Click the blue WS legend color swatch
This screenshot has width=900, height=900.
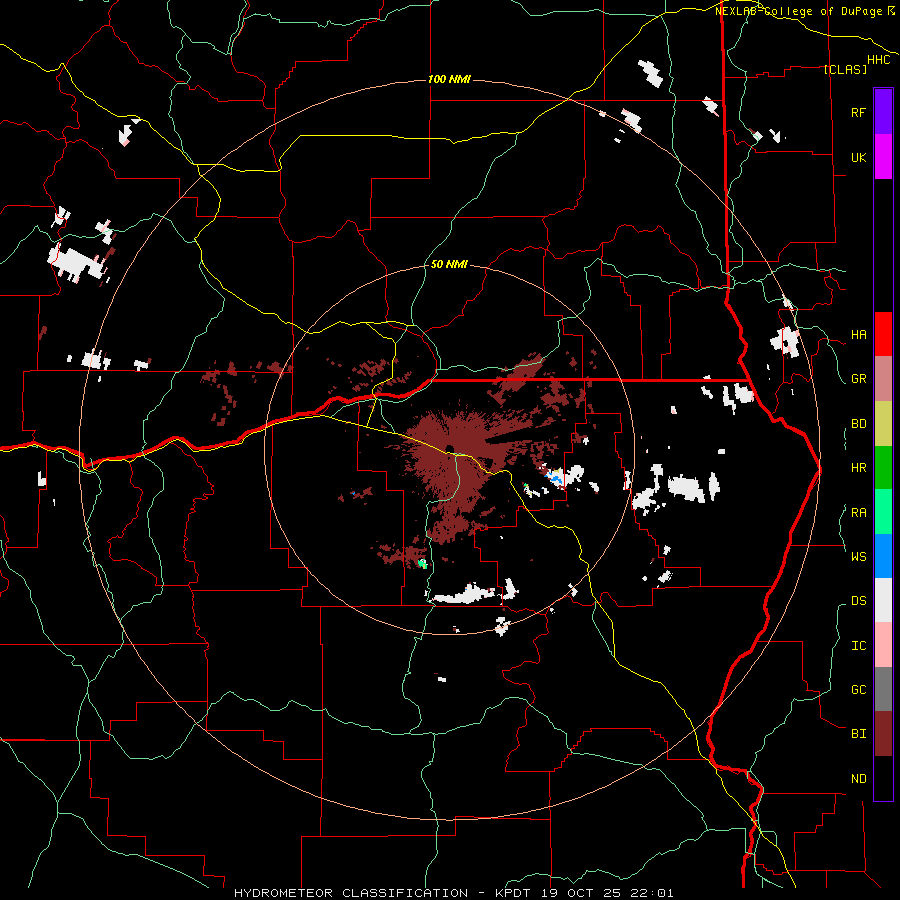coord(883,556)
